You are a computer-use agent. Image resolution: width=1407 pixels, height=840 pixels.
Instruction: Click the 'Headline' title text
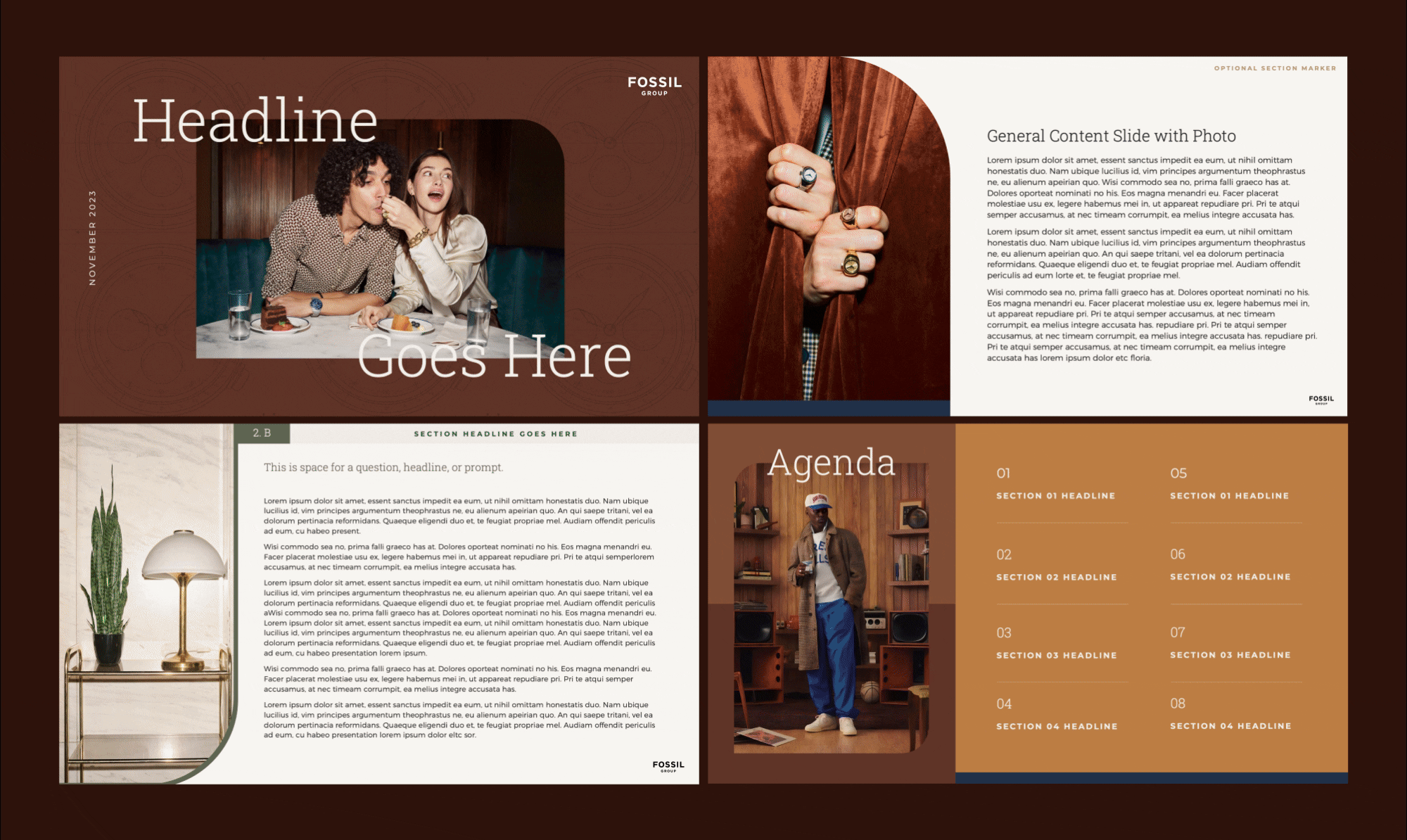tap(255, 121)
